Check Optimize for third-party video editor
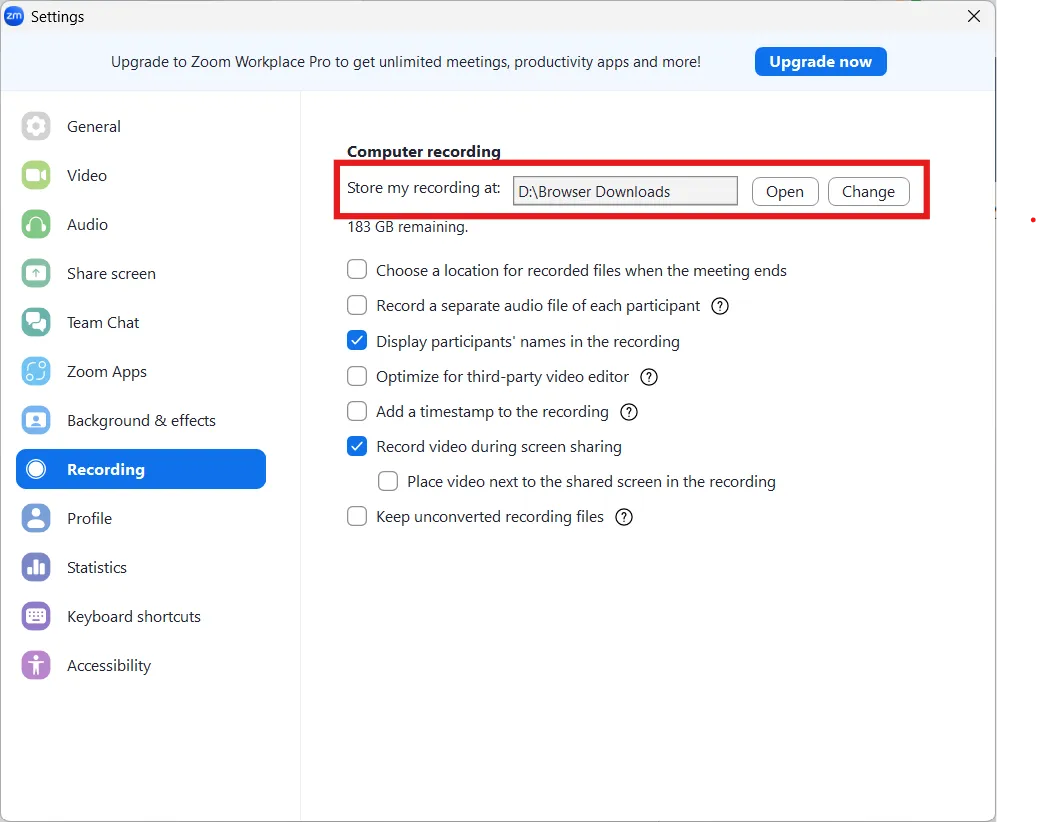The height and width of the screenshot is (822, 1037). (357, 376)
